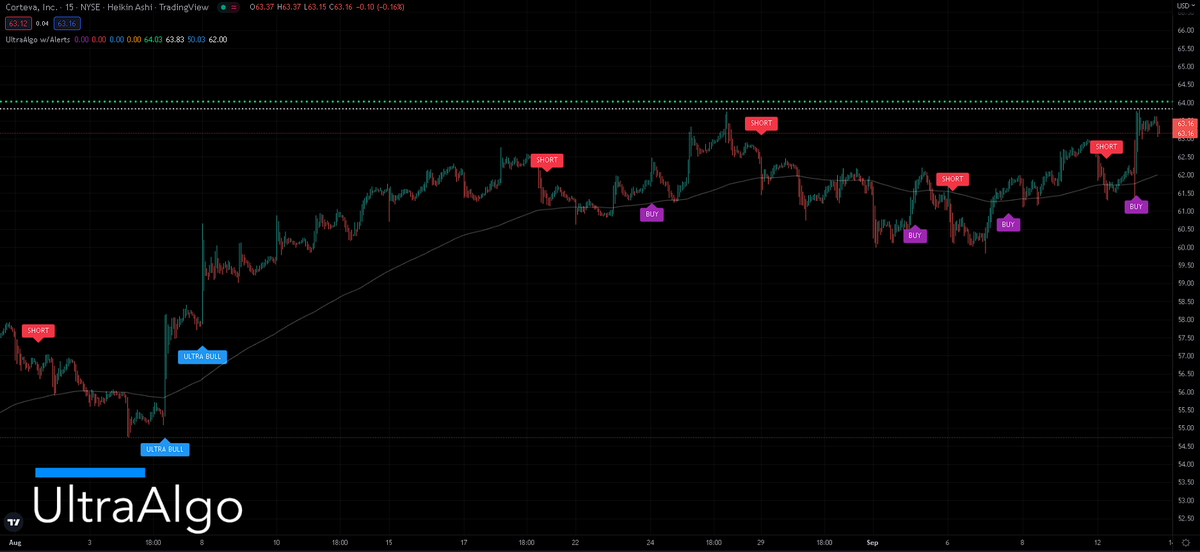Click the 64.00 price axis label
This screenshot has width=1200, height=552.
coord(1184,103)
